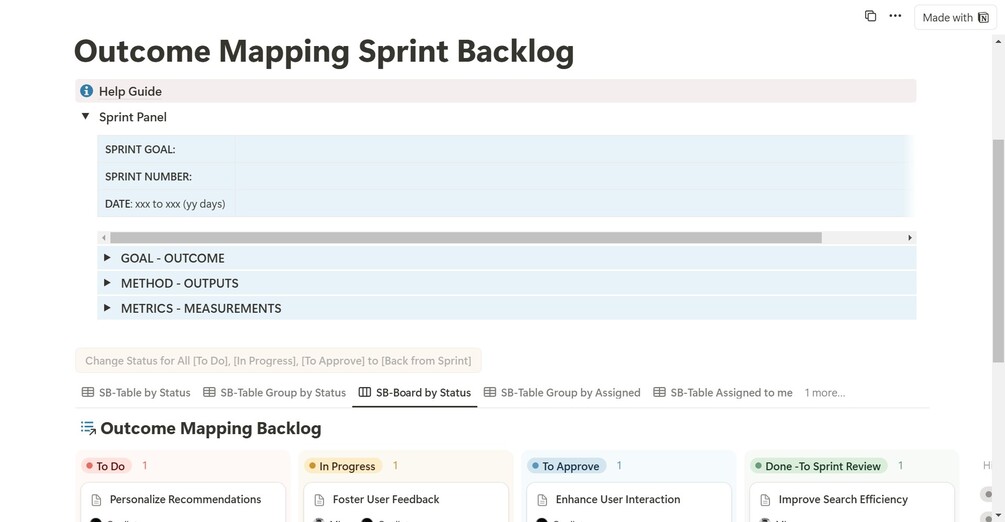This screenshot has width=1005, height=522.
Task: Click the Change Status for All button
Action: (x=278, y=361)
